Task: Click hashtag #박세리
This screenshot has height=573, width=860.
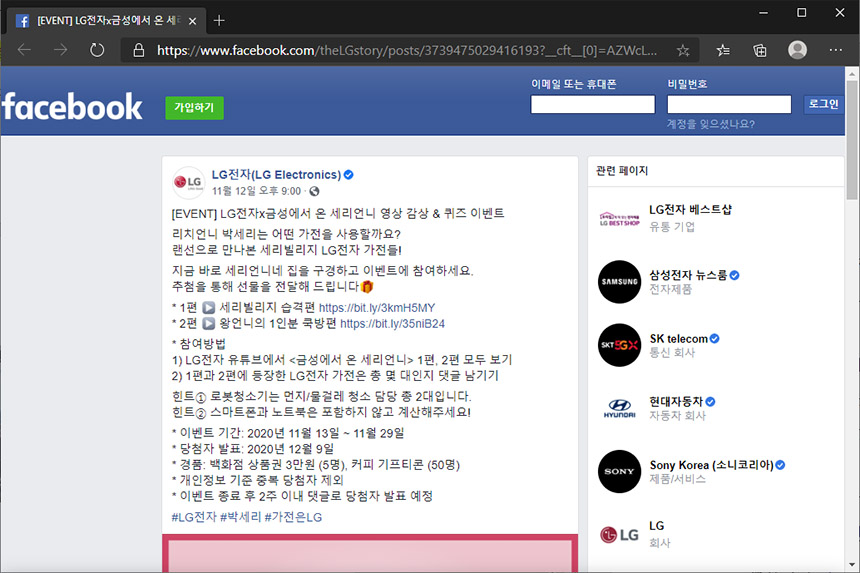Action: (x=240, y=517)
